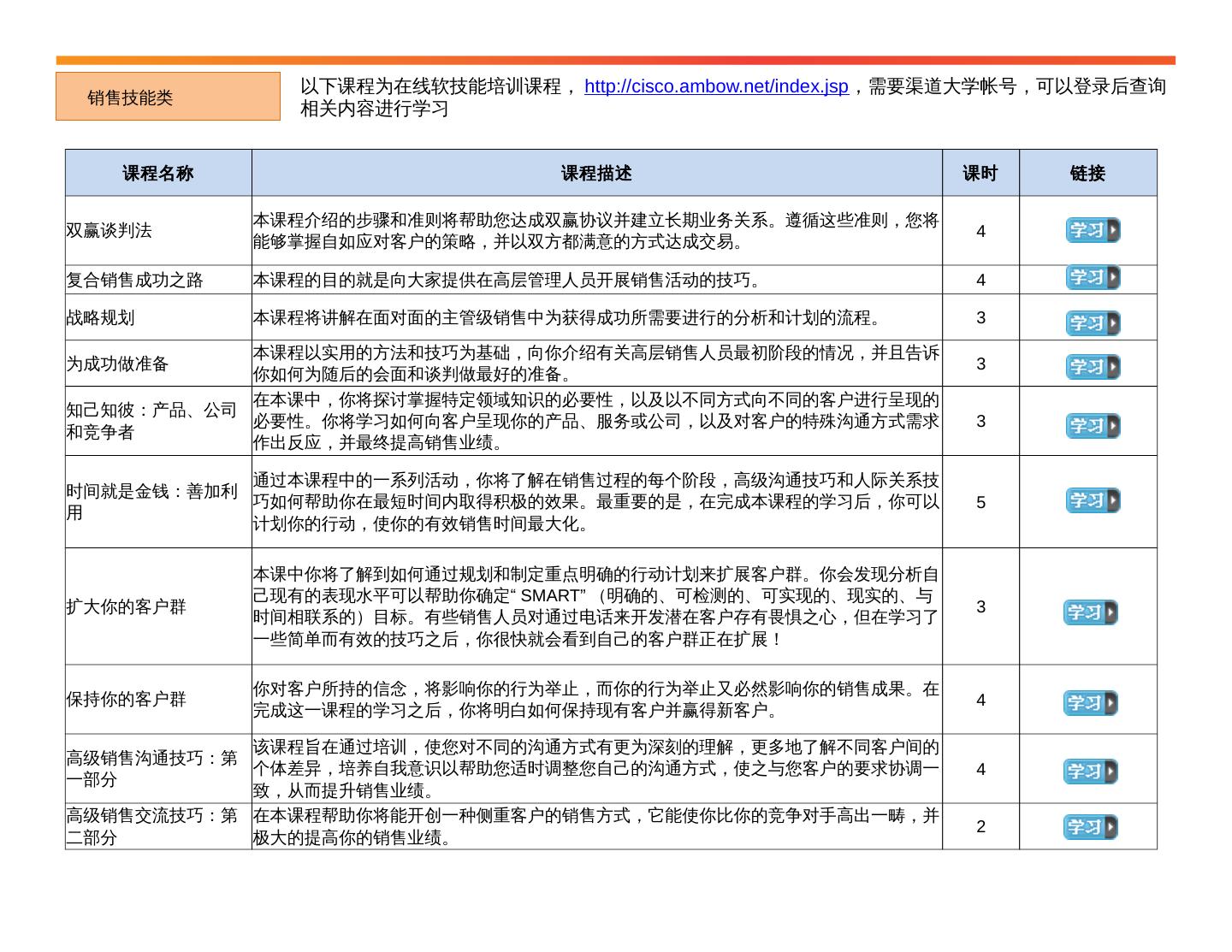Click the 战略规划 course name cell

coord(101,318)
